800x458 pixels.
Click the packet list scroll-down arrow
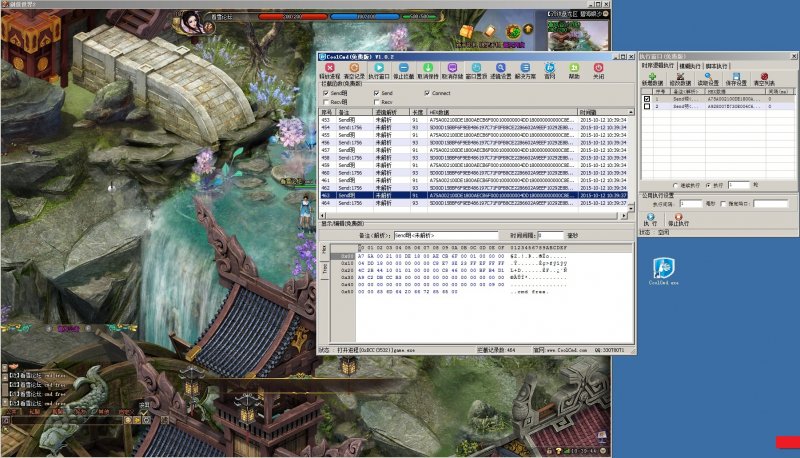click(631, 208)
